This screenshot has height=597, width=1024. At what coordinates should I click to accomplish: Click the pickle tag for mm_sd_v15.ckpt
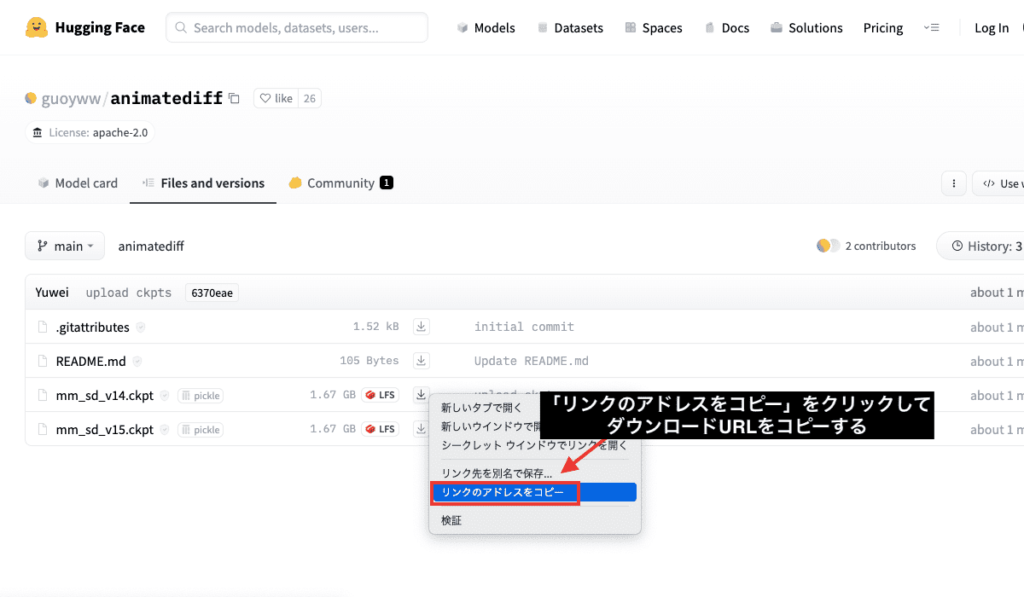pos(200,429)
